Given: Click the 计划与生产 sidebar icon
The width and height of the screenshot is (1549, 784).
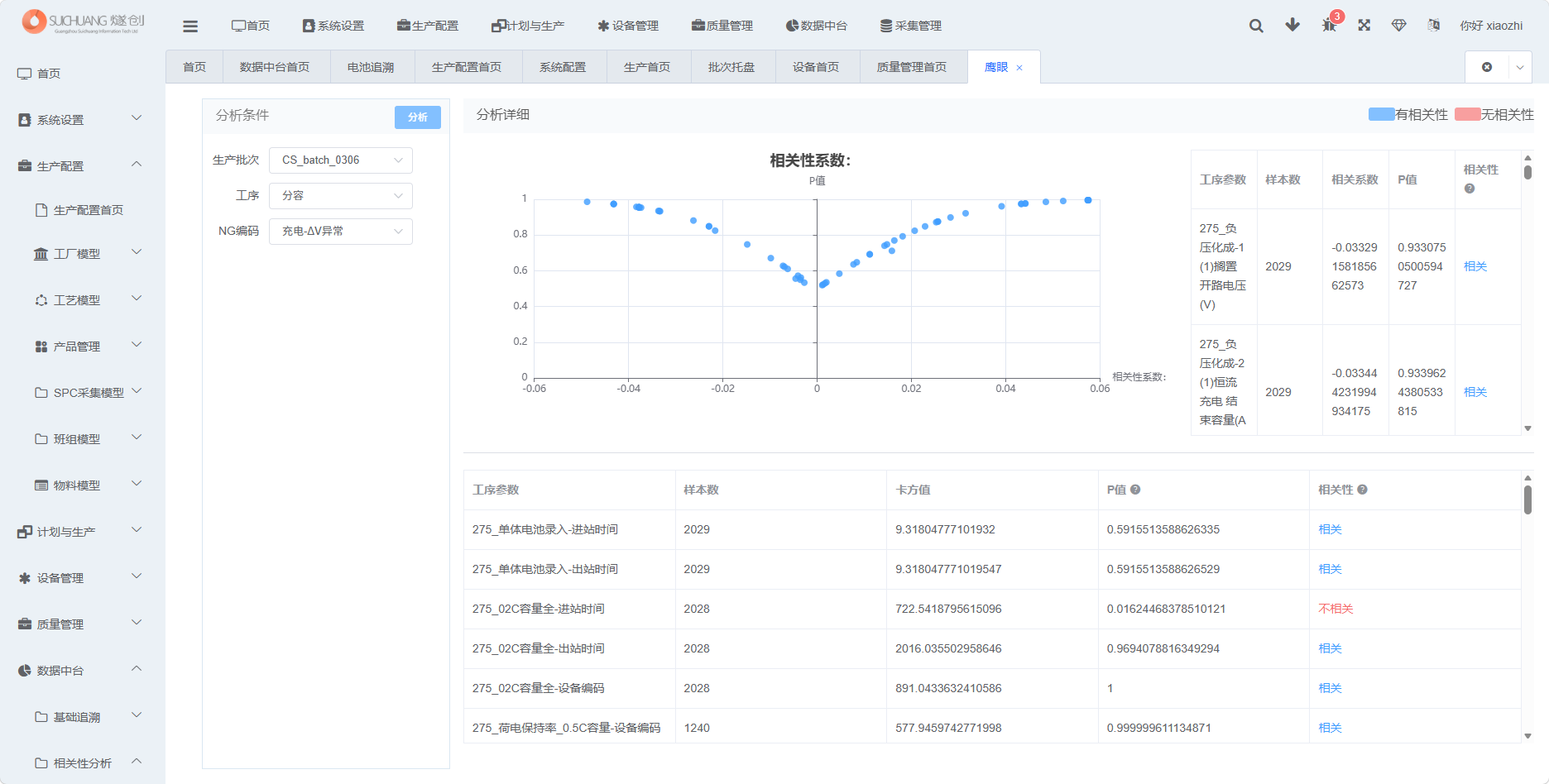Looking at the screenshot, I should pyautogui.click(x=25, y=532).
